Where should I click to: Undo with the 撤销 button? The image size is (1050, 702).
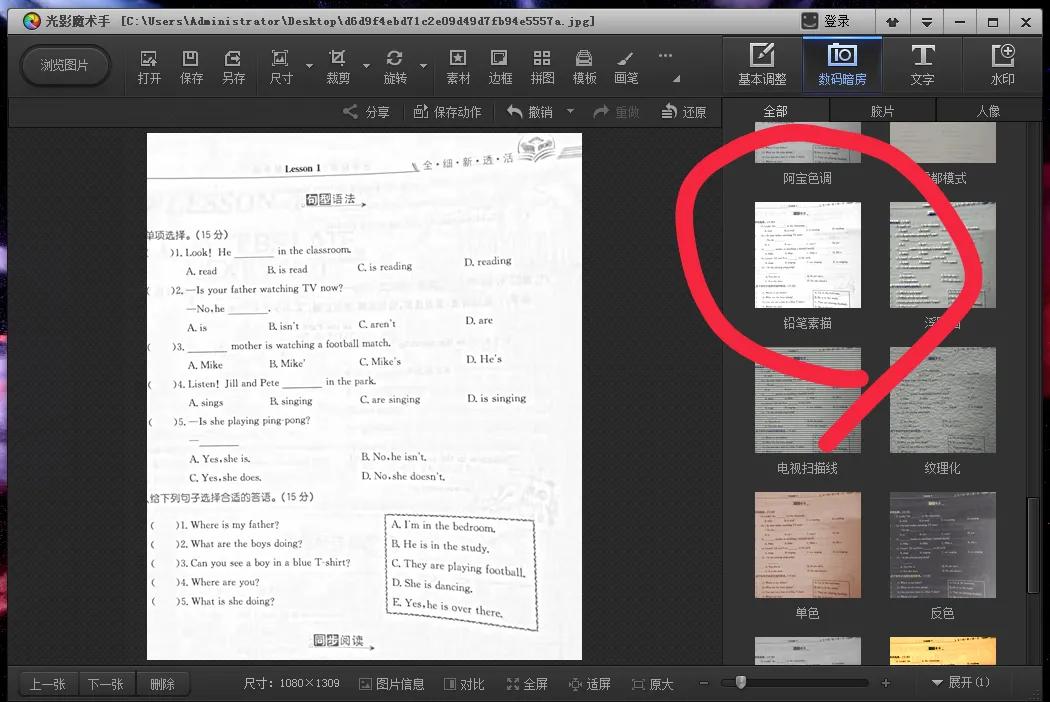pyautogui.click(x=530, y=112)
